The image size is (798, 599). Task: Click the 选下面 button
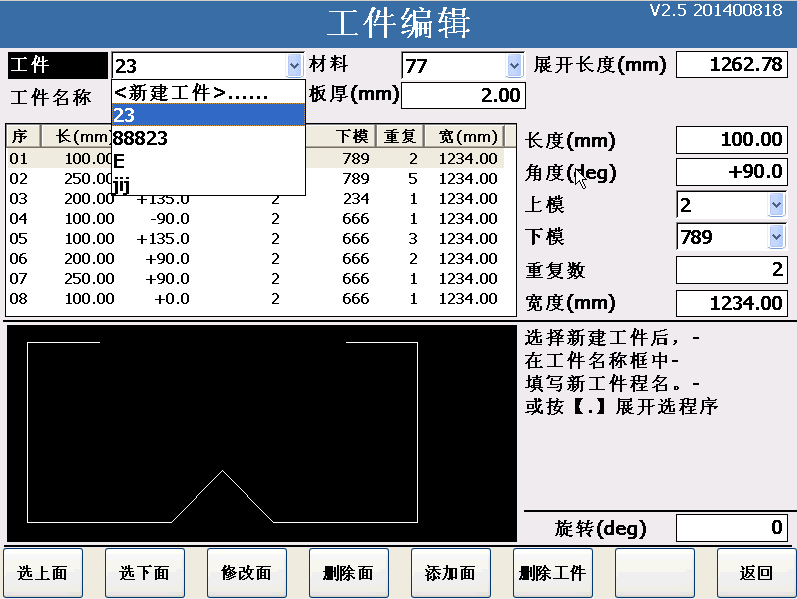(x=145, y=573)
